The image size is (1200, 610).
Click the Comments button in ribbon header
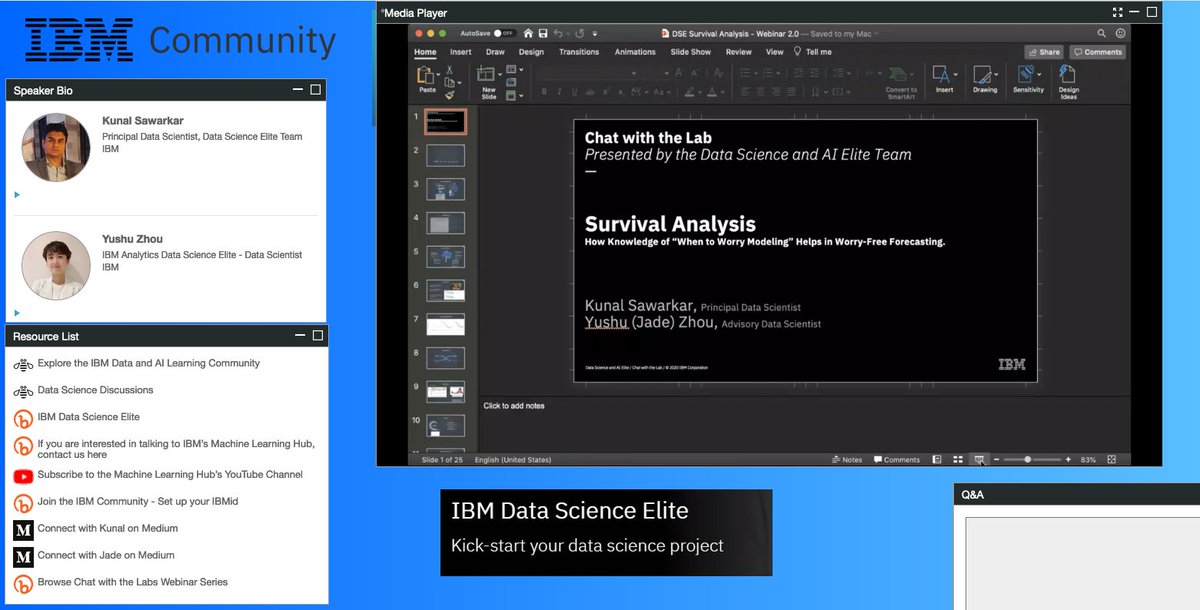[1097, 52]
